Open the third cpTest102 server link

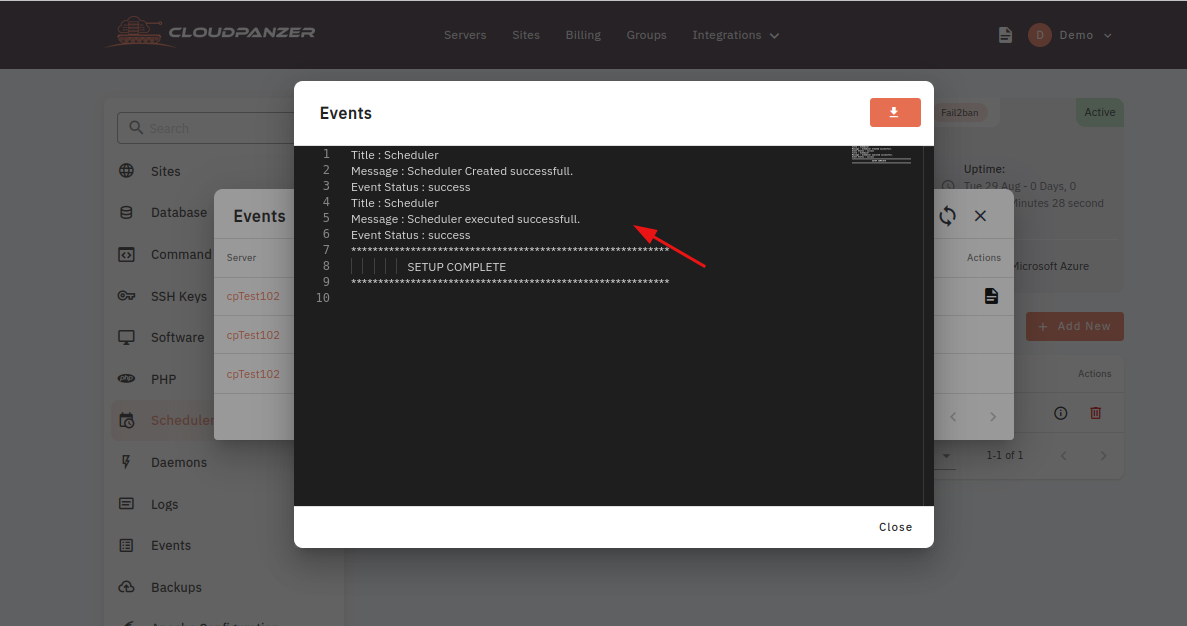(253, 374)
